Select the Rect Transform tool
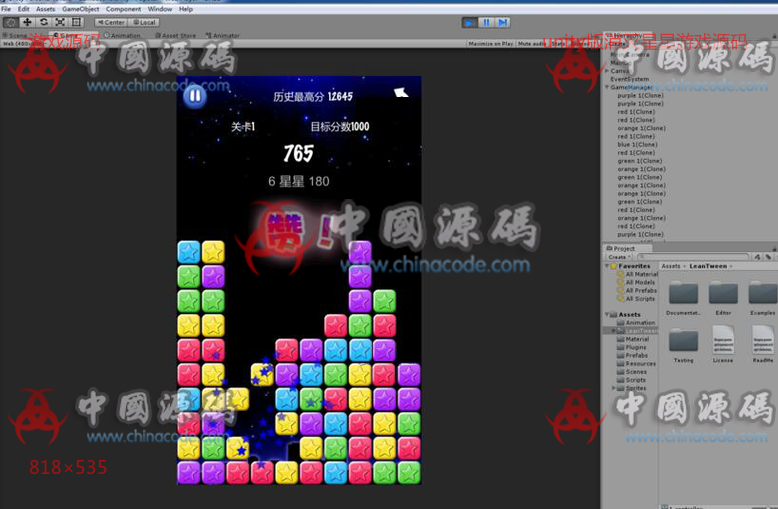 click(x=77, y=21)
